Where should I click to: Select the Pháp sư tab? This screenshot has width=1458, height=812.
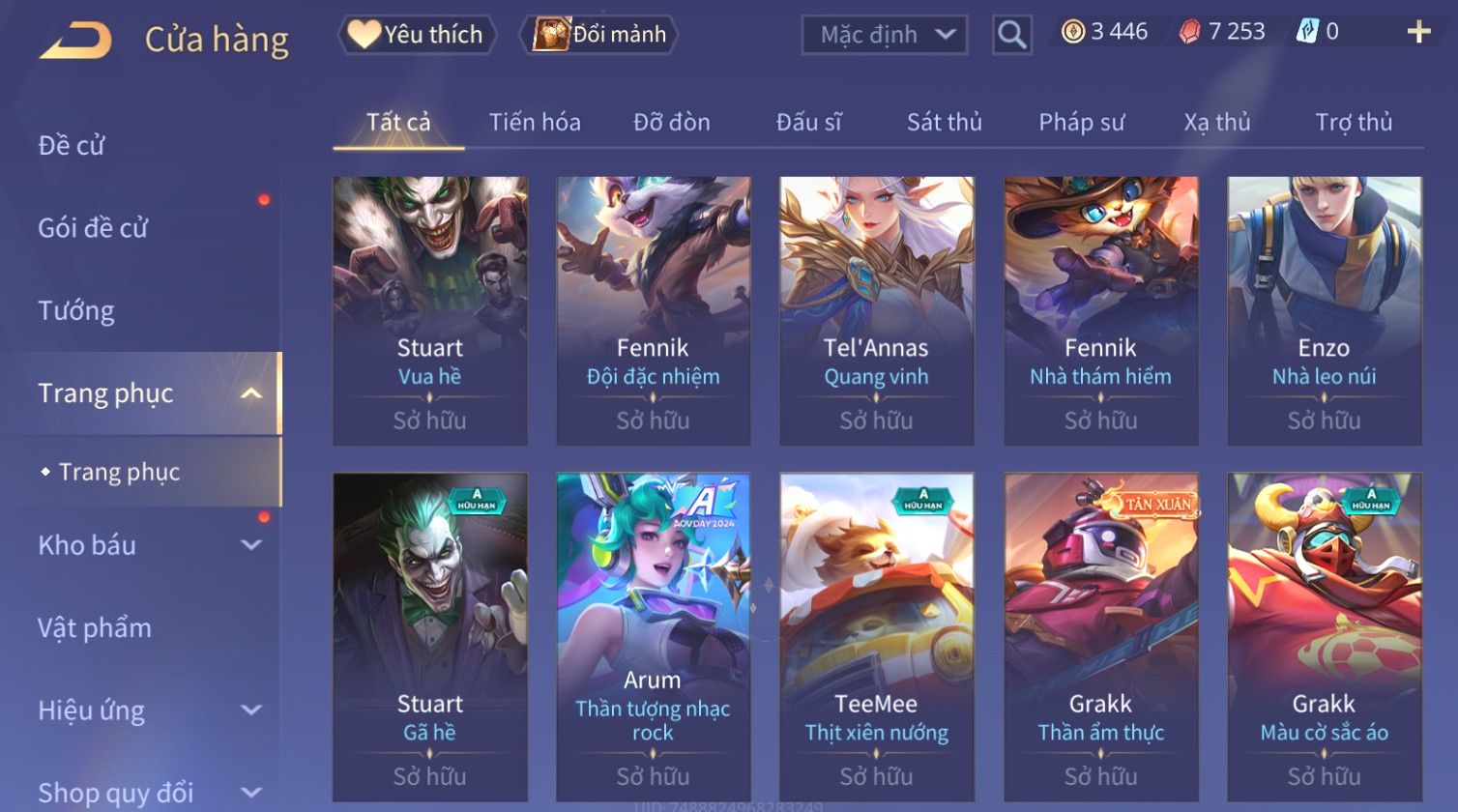[1081, 122]
